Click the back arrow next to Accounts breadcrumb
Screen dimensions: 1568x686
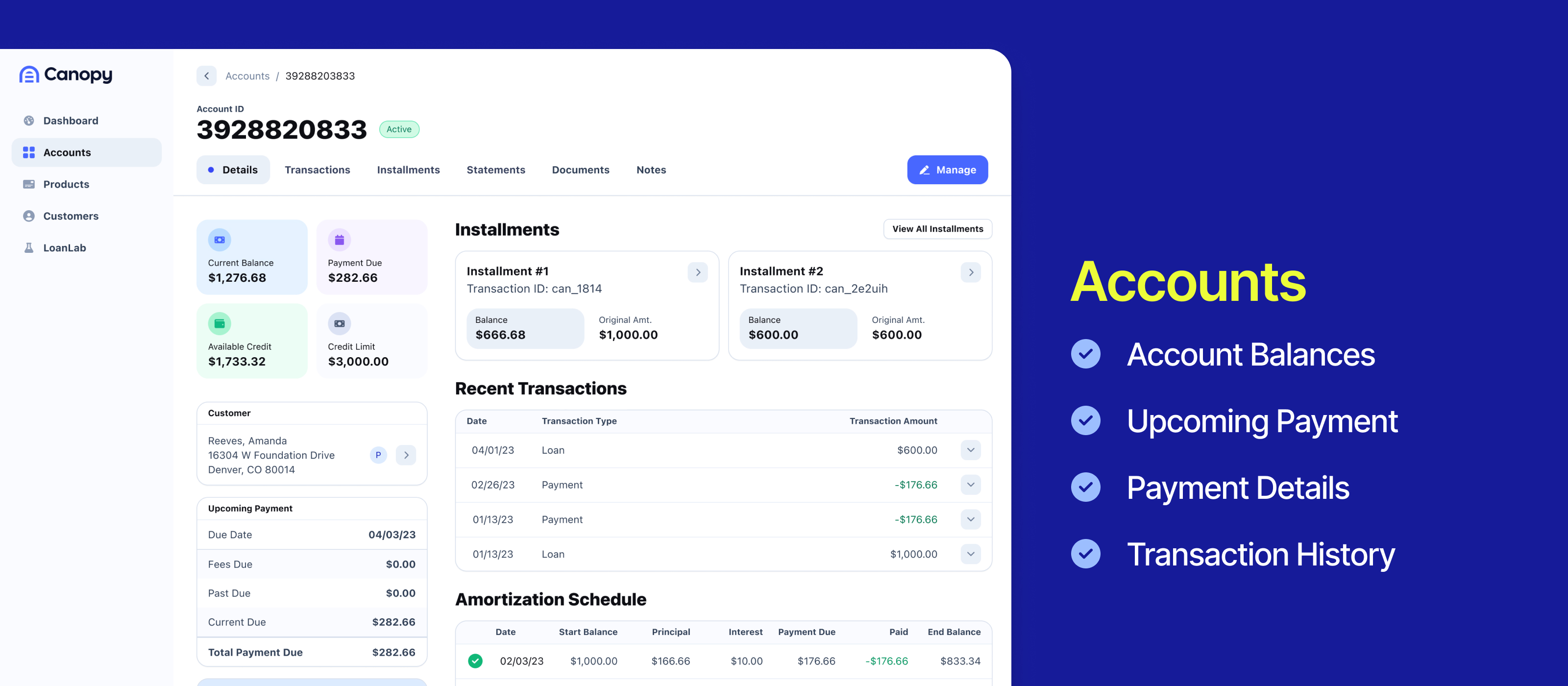point(206,76)
